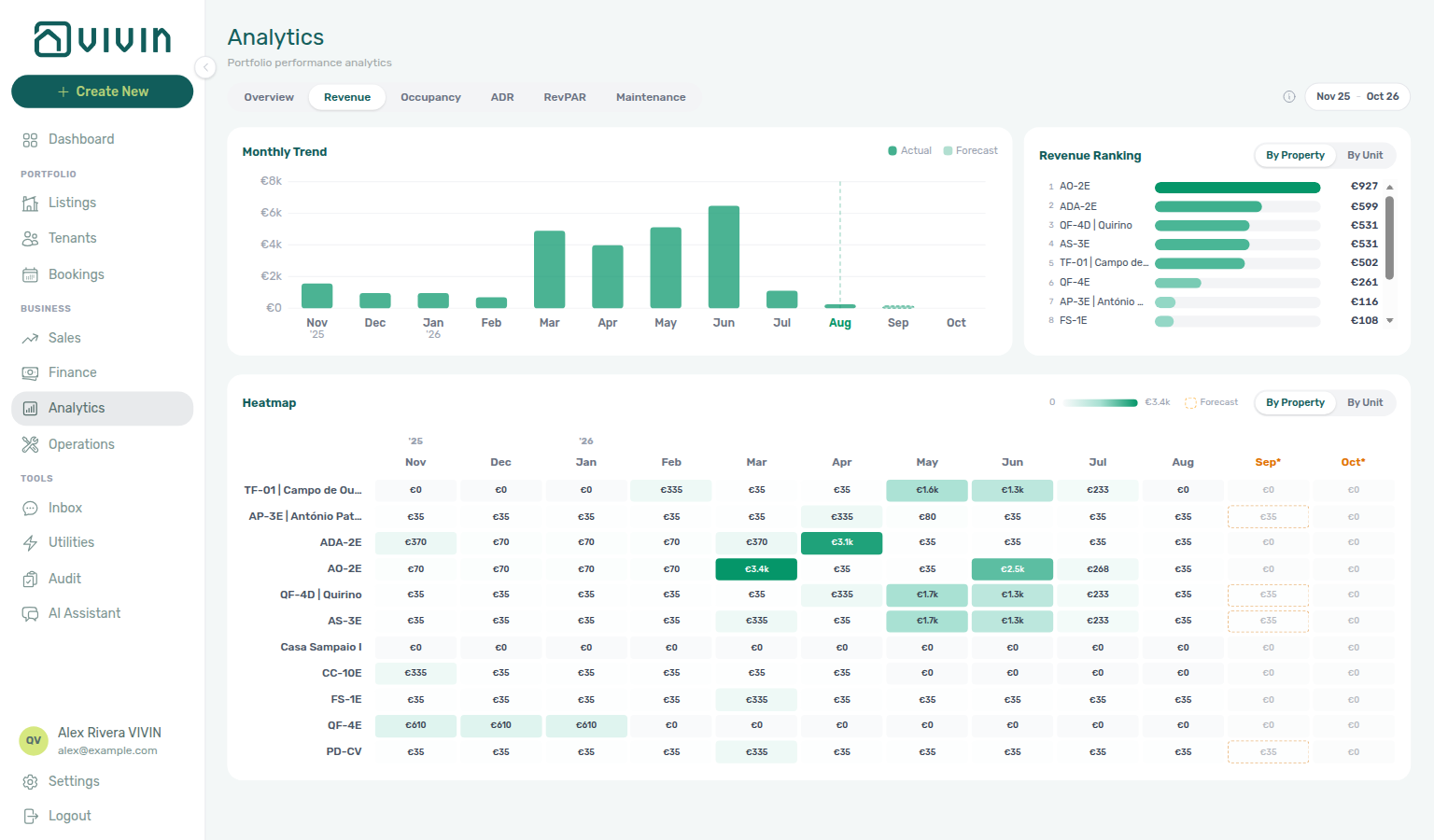
Task: Click the €927 value in Revenue Ranking
Action: [1364, 187]
